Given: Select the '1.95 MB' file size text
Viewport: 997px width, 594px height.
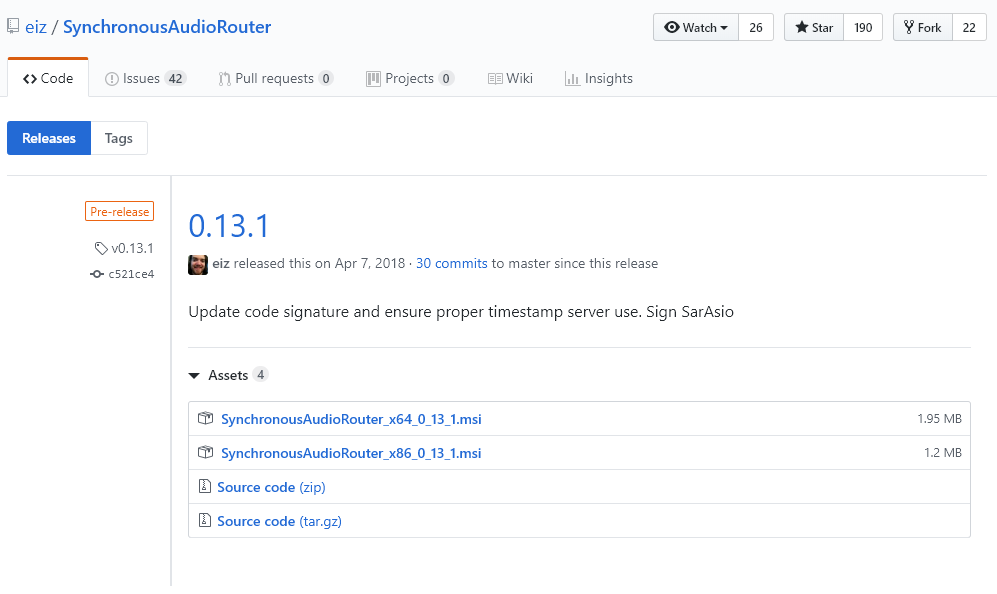Looking at the screenshot, I should point(939,418).
